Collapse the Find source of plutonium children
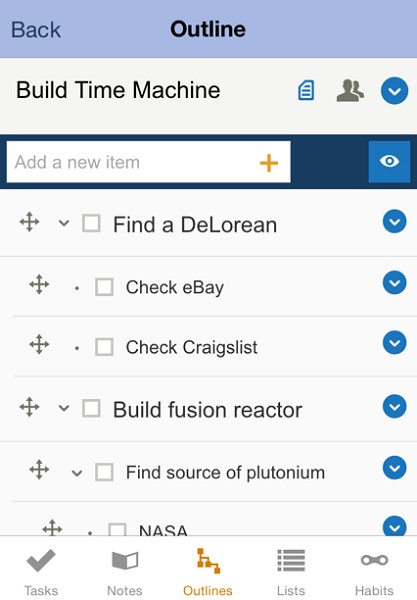 (77, 473)
